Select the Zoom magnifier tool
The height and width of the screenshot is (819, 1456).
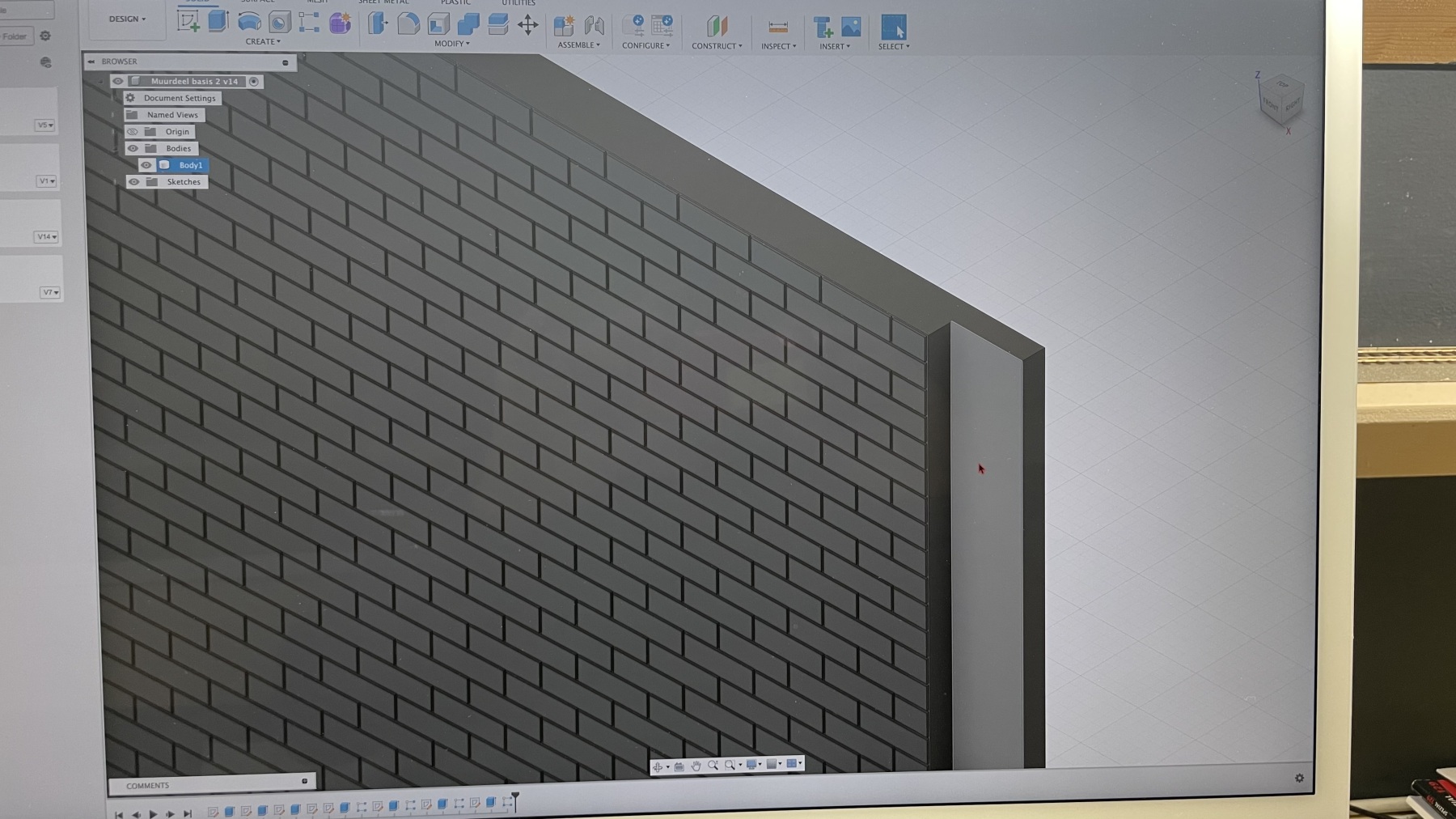coord(713,765)
